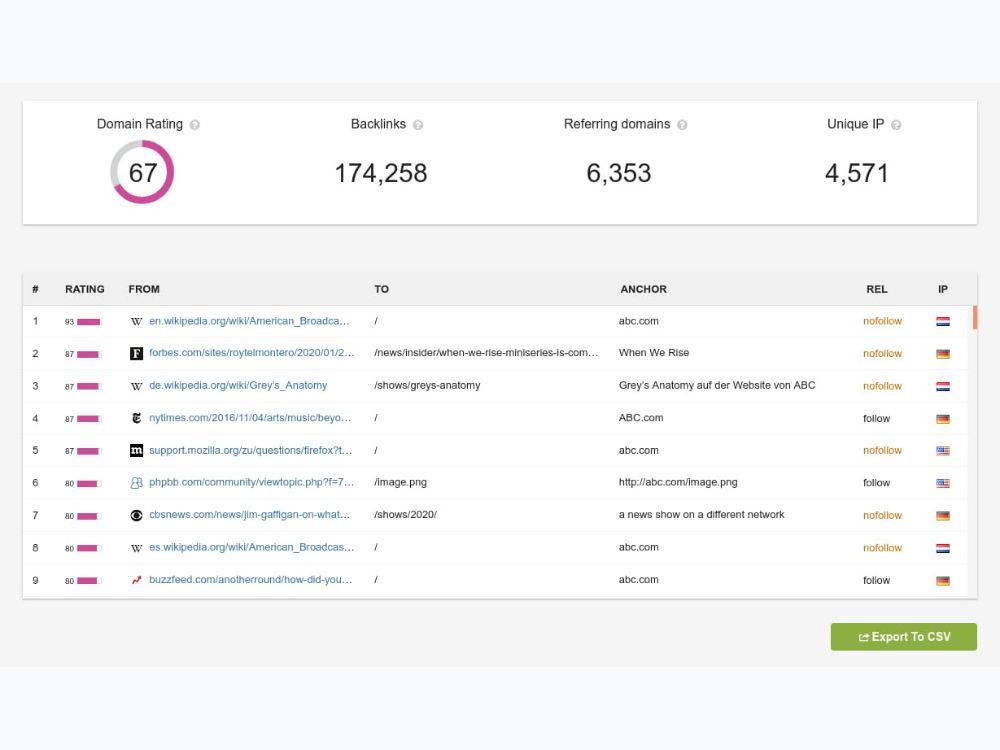
Task: Click the Forbes favicon in row 2
Action: 136,353
